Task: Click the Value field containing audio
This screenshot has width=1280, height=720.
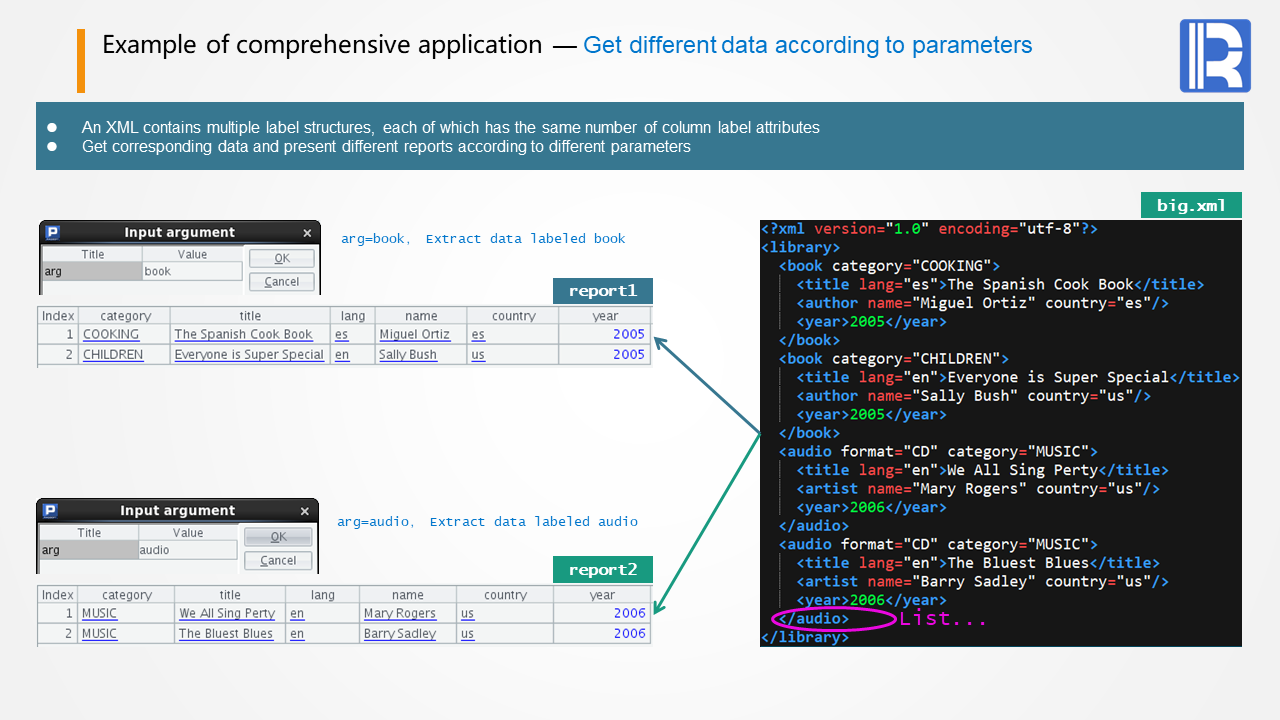Action: tap(188, 550)
